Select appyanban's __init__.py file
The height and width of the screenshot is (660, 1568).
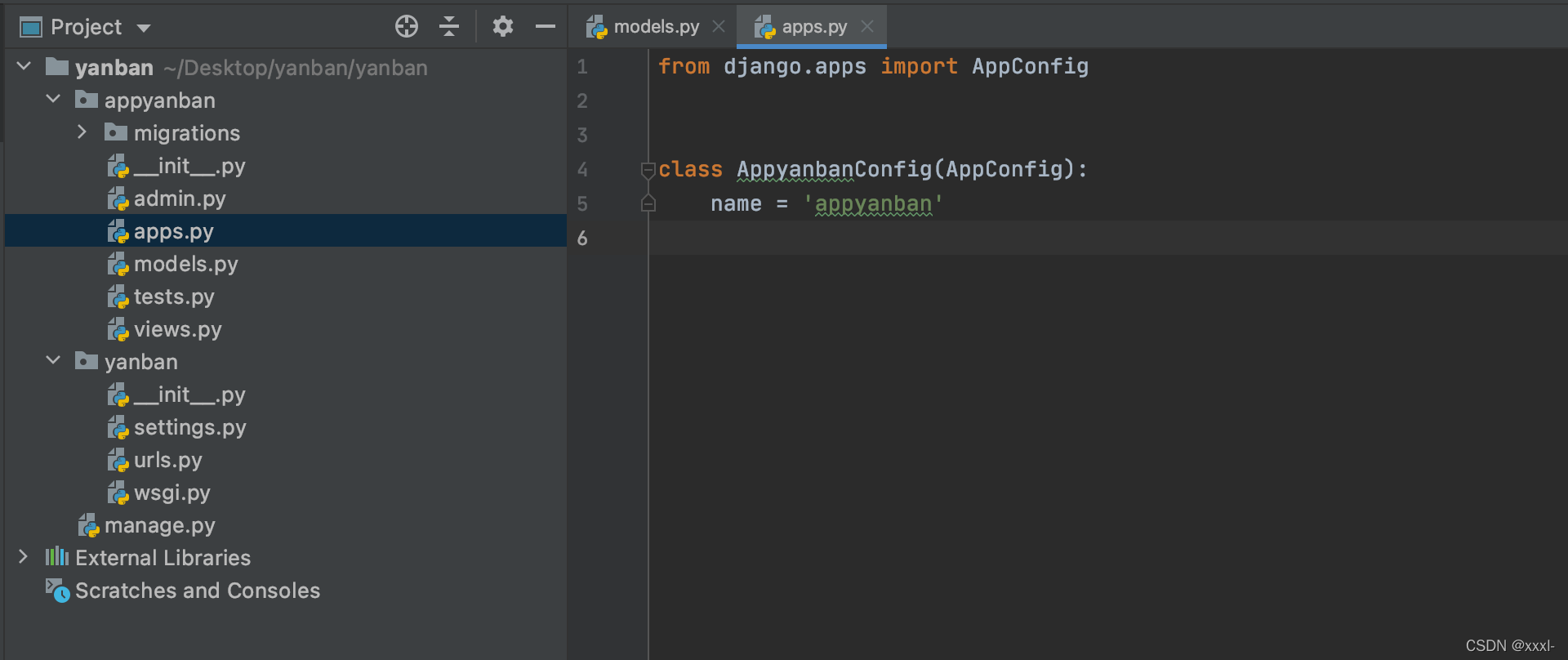[x=286, y=166]
